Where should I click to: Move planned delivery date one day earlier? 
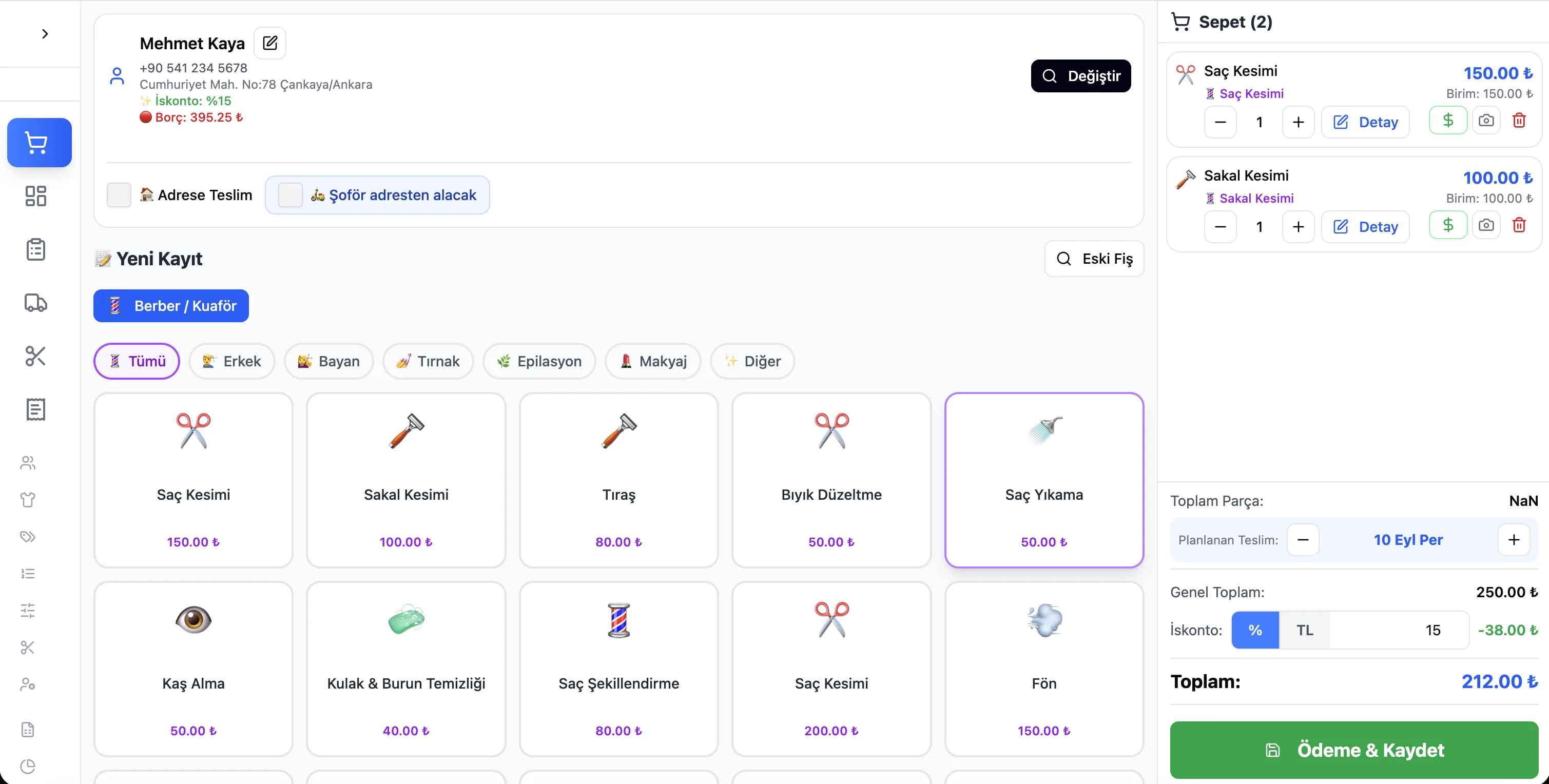[1303, 539]
